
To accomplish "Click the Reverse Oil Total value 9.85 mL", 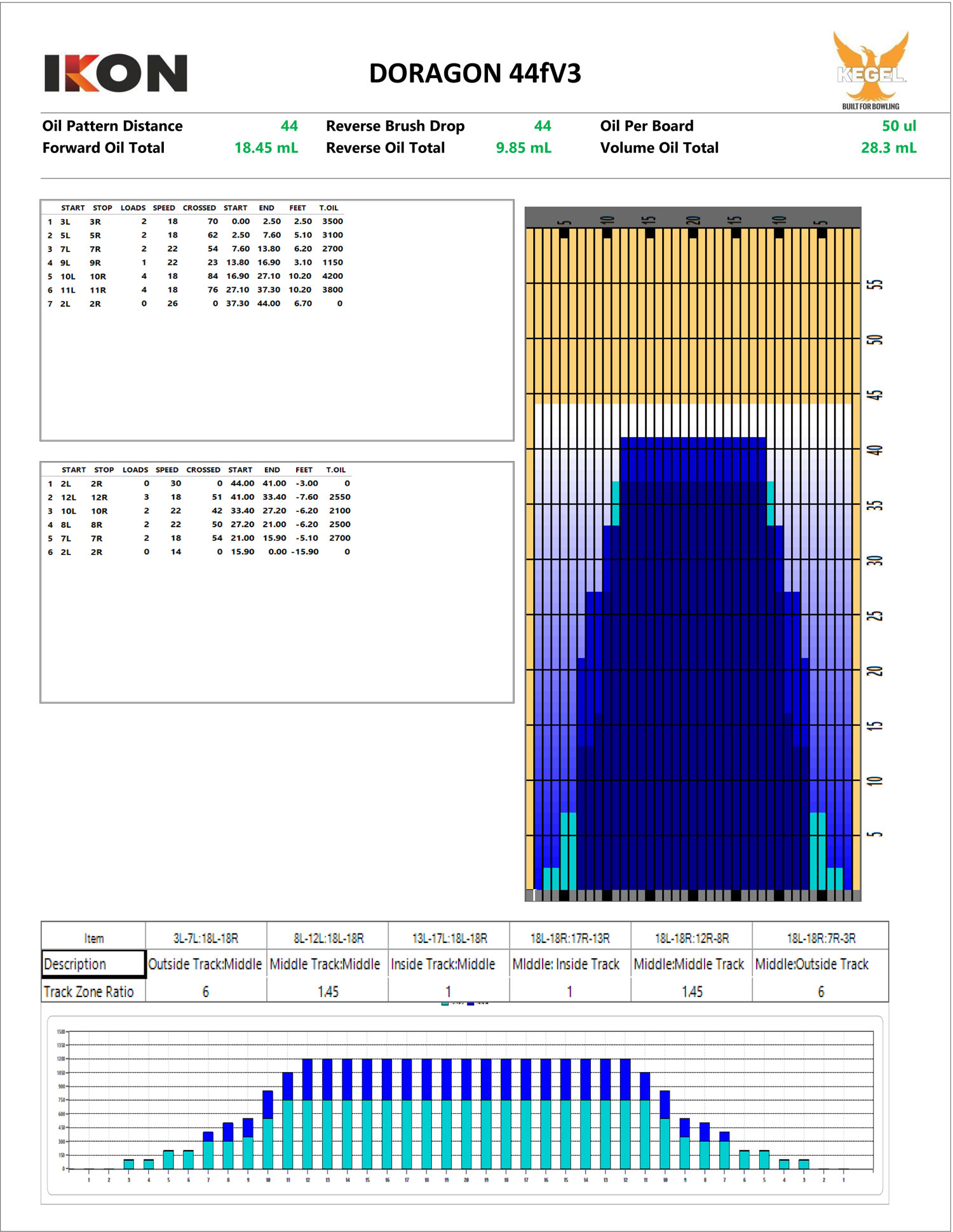I will [524, 148].
